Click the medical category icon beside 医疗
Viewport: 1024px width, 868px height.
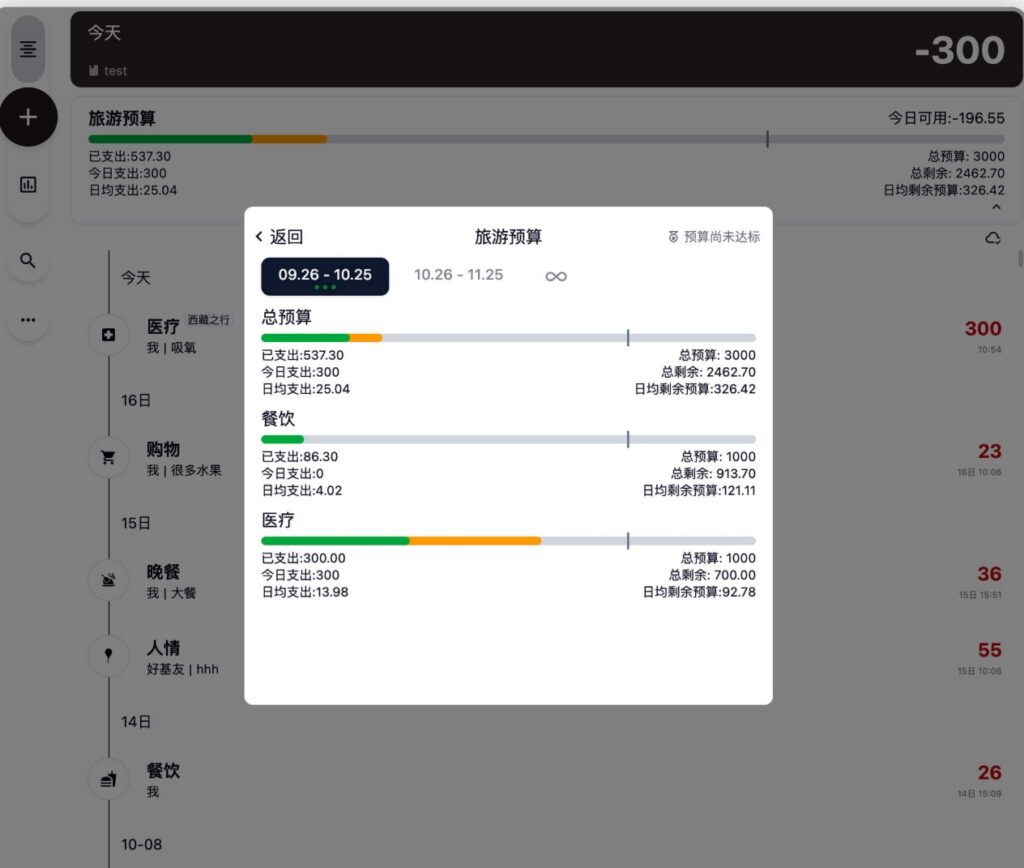pyautogui.click(x=109, y=335)
